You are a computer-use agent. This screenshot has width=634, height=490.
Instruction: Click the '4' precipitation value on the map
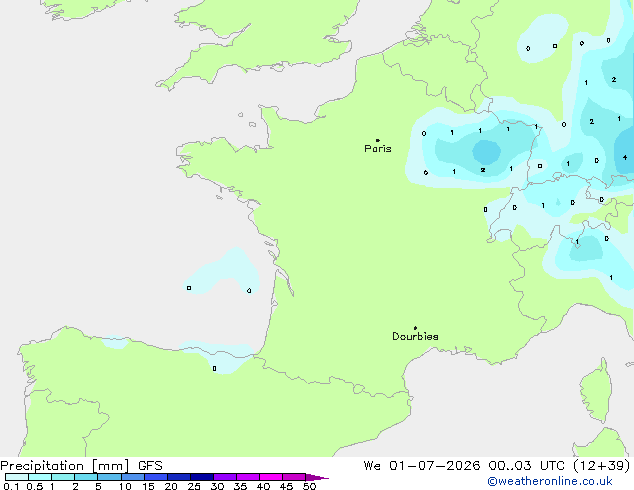tap(625, 157)
